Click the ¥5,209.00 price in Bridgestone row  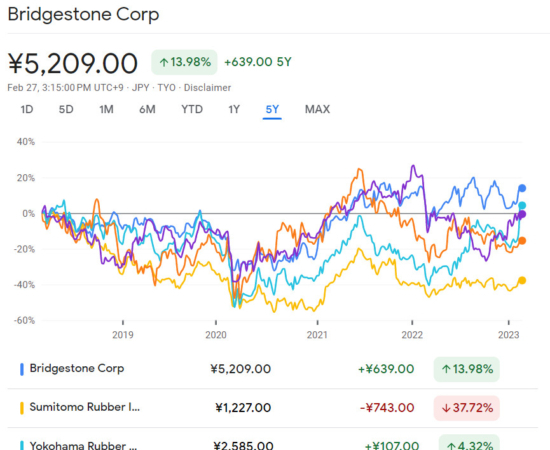(241, 369)
